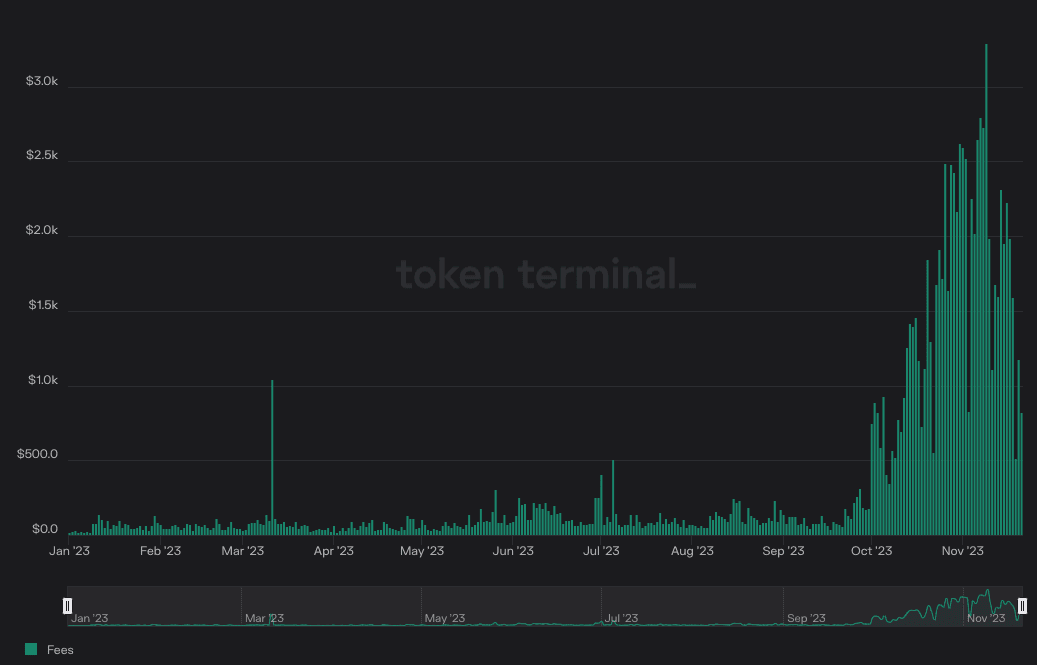Select the highest November bar above $3.0k
The width and height of the screenshot is (1037, 665).
986,290
